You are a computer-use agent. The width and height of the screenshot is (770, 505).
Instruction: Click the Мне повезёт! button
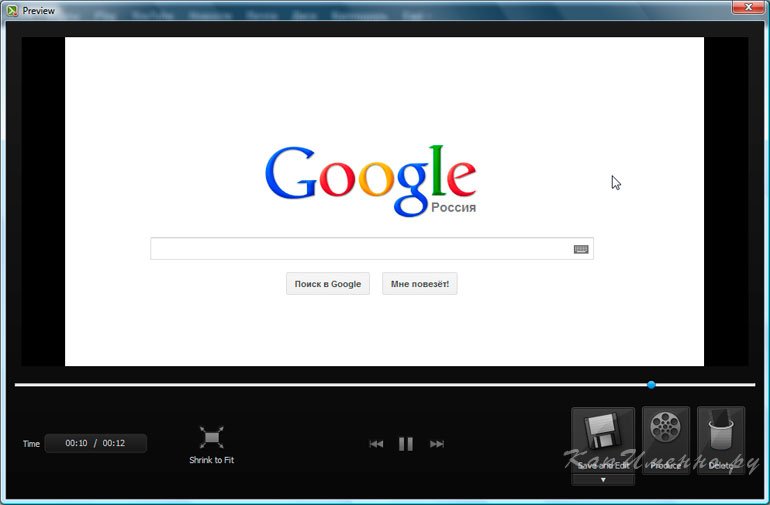pyautogui.click(x=419, y=284)
